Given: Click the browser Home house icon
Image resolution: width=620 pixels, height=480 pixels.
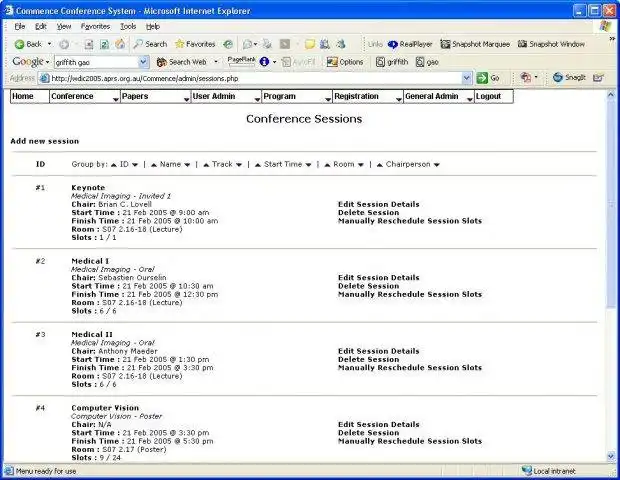Looking at the screenshot, I should click(120, 44).
